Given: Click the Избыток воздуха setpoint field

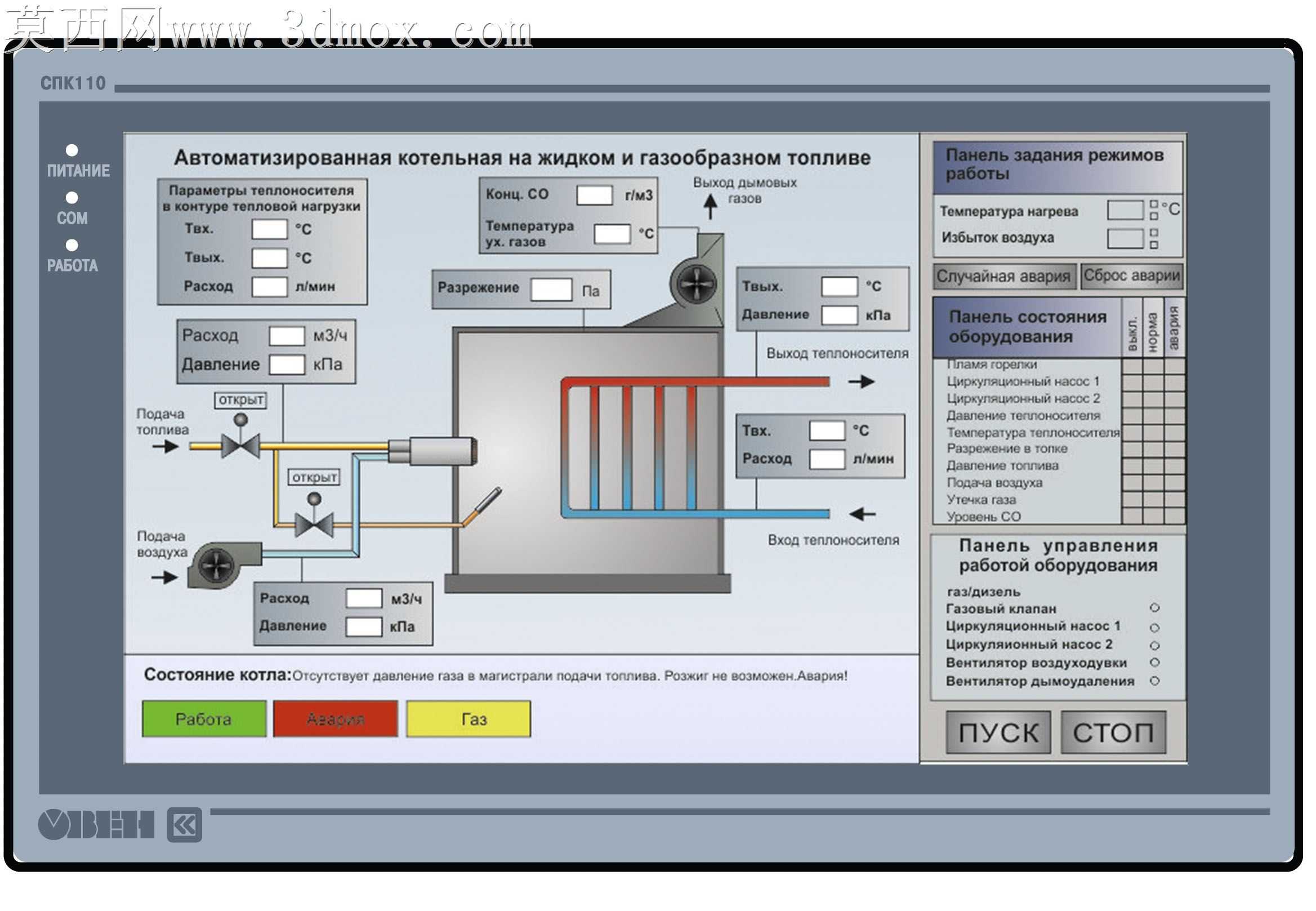Looking at the screenshot, I should pos(1126,239).
